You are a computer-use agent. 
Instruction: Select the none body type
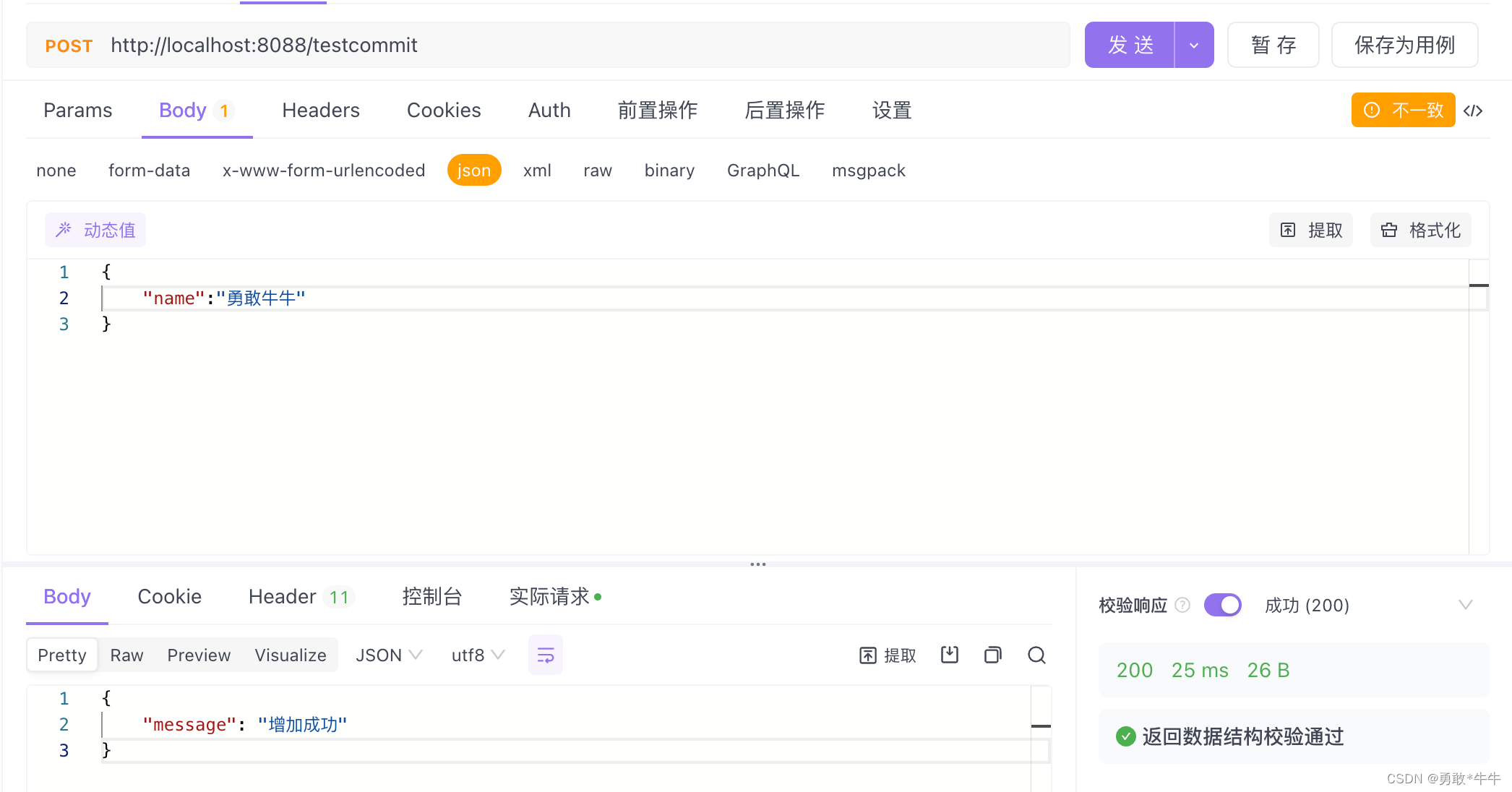click(x=56, y=171)
